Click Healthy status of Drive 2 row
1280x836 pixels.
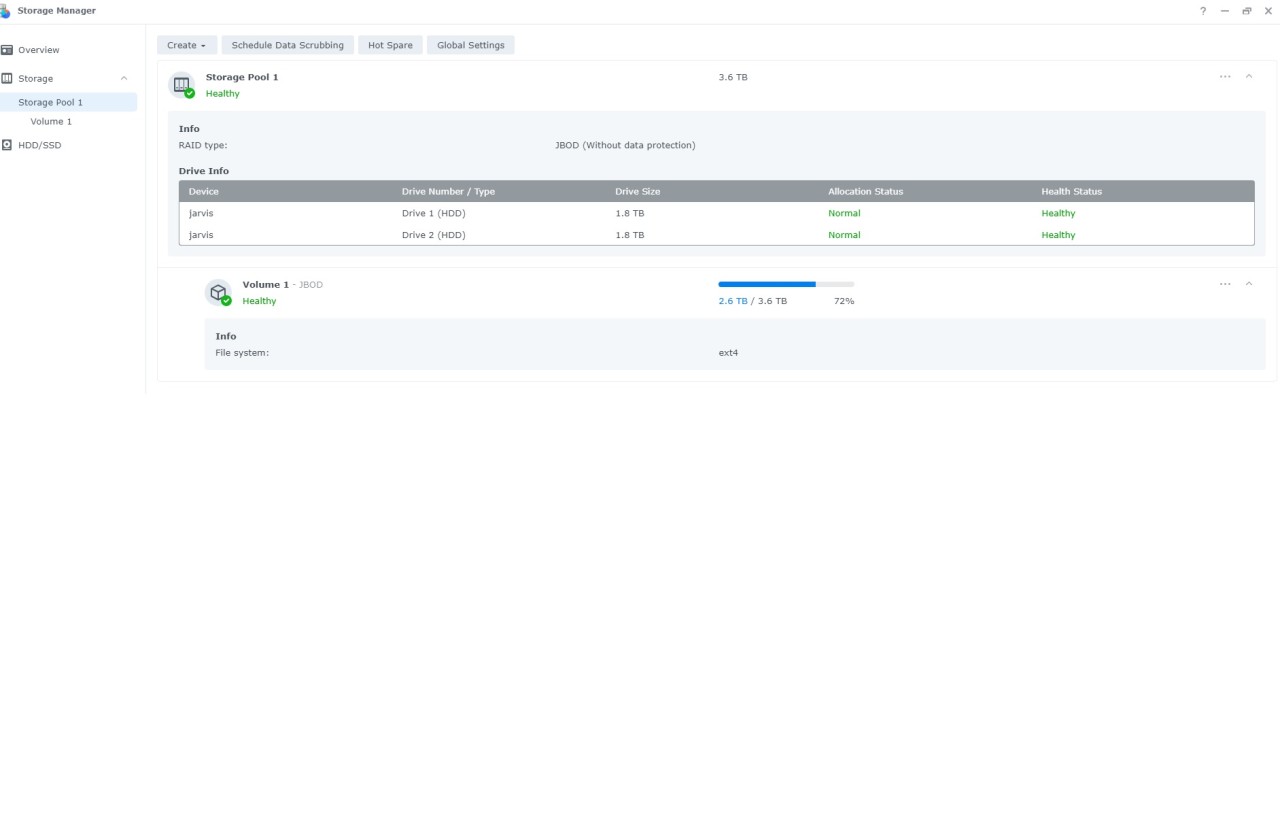pos(1058,235)
